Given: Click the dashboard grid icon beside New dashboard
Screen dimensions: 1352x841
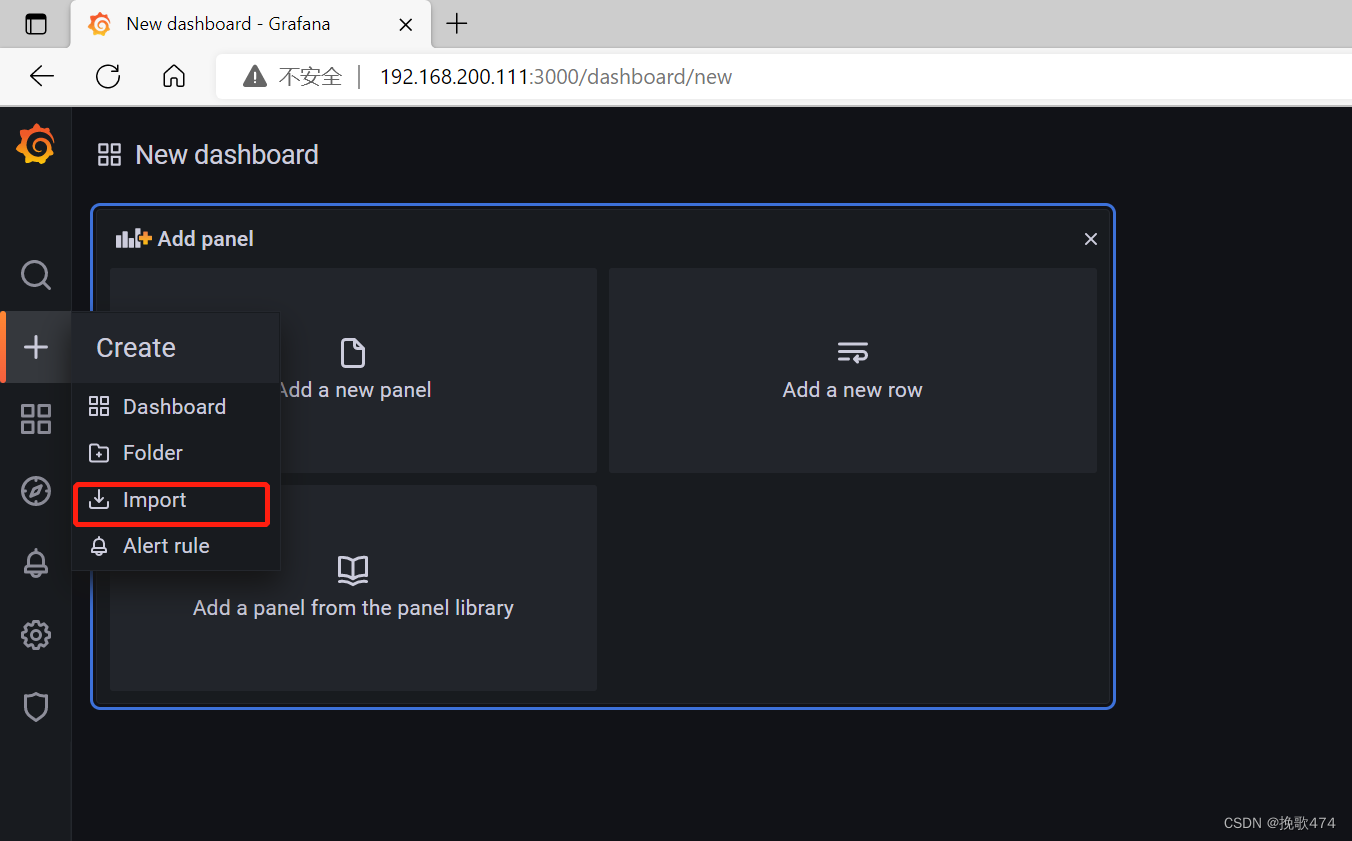Looking at the screenshot, I should click(x=109, y=154).
